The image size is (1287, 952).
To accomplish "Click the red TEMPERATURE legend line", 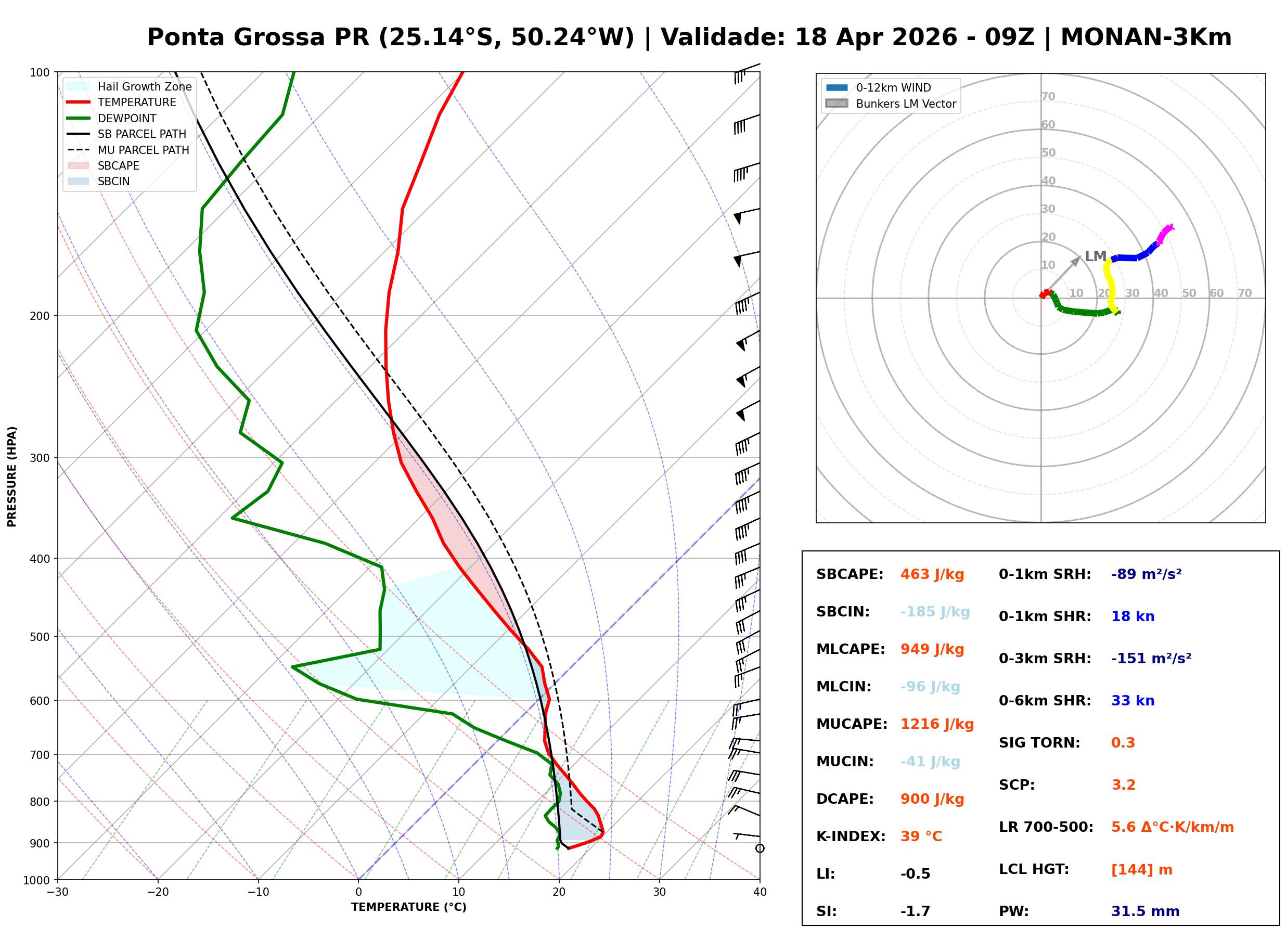I will point(79,102).
